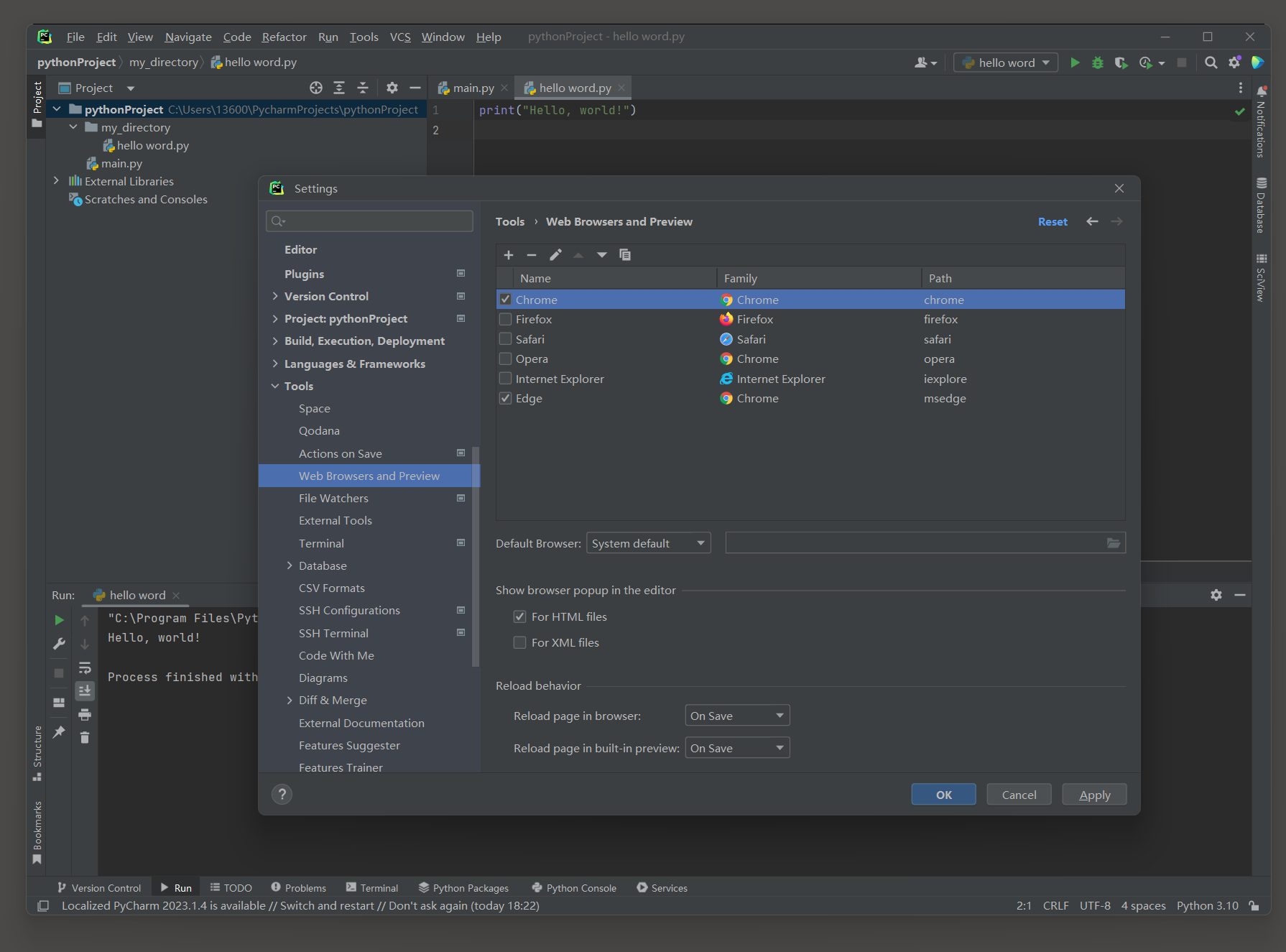Image resolution: width=1286 pixels, height=952 pixels.
Task: Cancel the Settings dialog
Action: click(x=1019, y=795)
